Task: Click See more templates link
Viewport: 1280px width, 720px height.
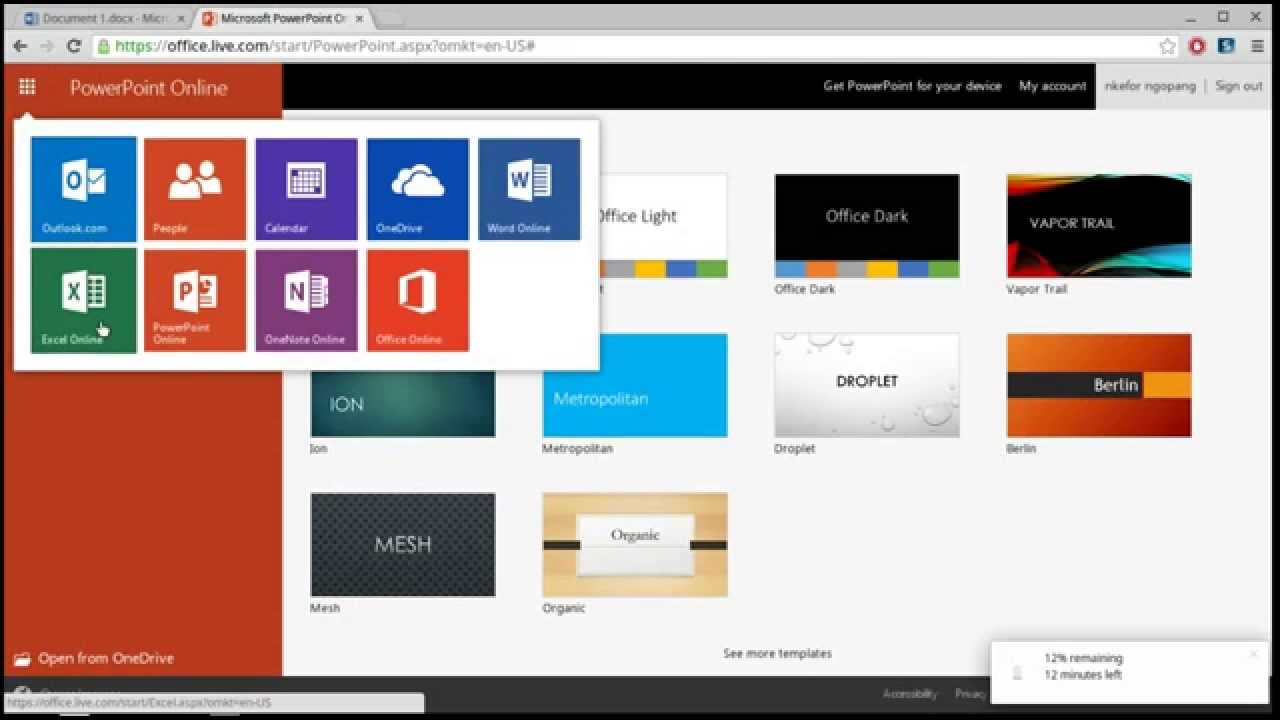Action: [777, 653]
